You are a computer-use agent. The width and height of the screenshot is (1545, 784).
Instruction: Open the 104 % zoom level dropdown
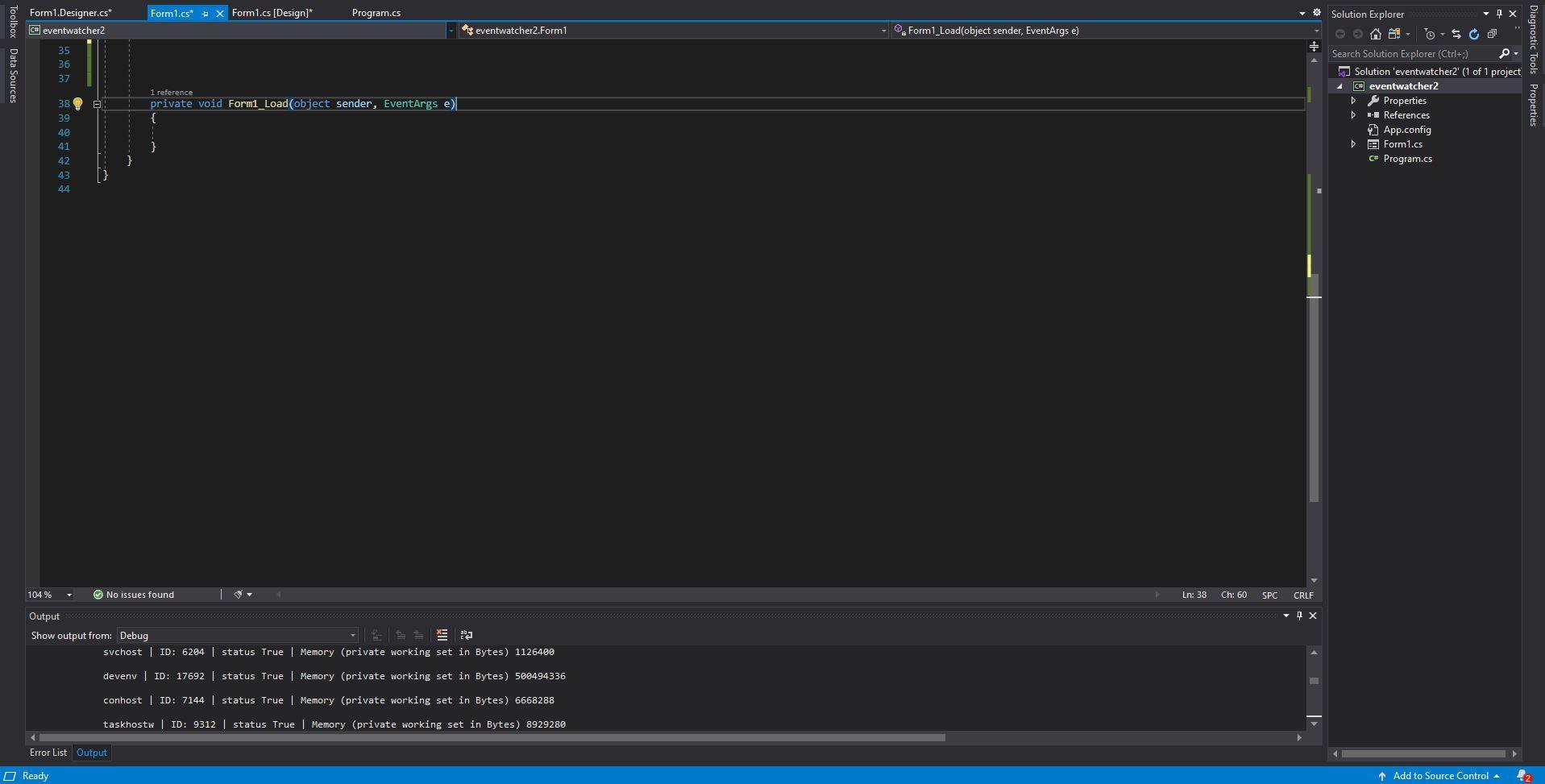(69, 595)
